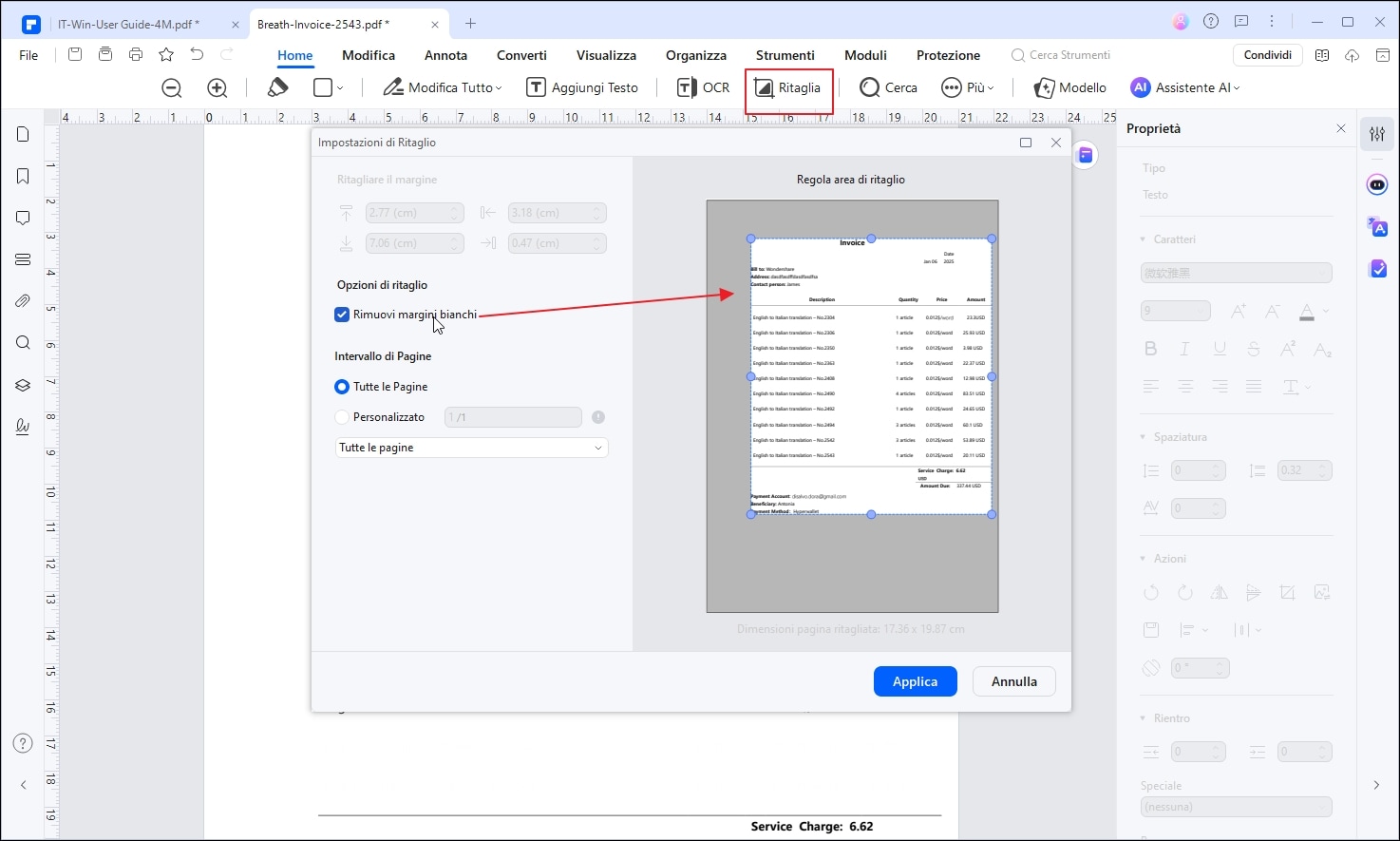Open the File menu

point(29,55)
